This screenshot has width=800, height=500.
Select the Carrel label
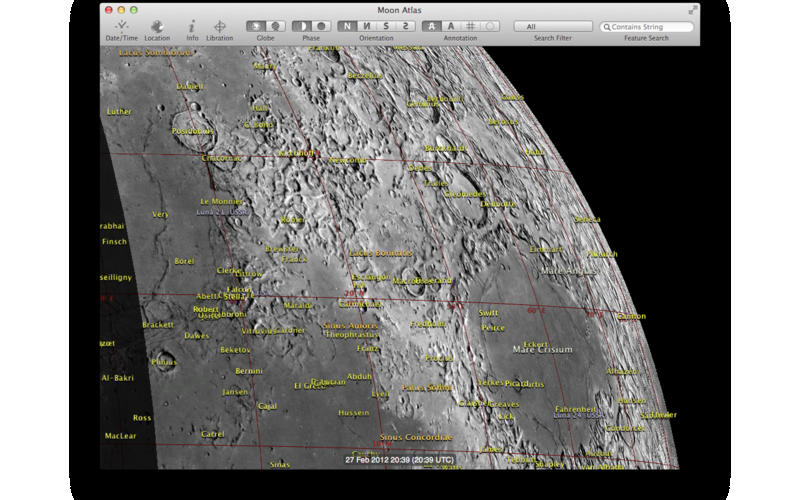click(x=213, y=434)
